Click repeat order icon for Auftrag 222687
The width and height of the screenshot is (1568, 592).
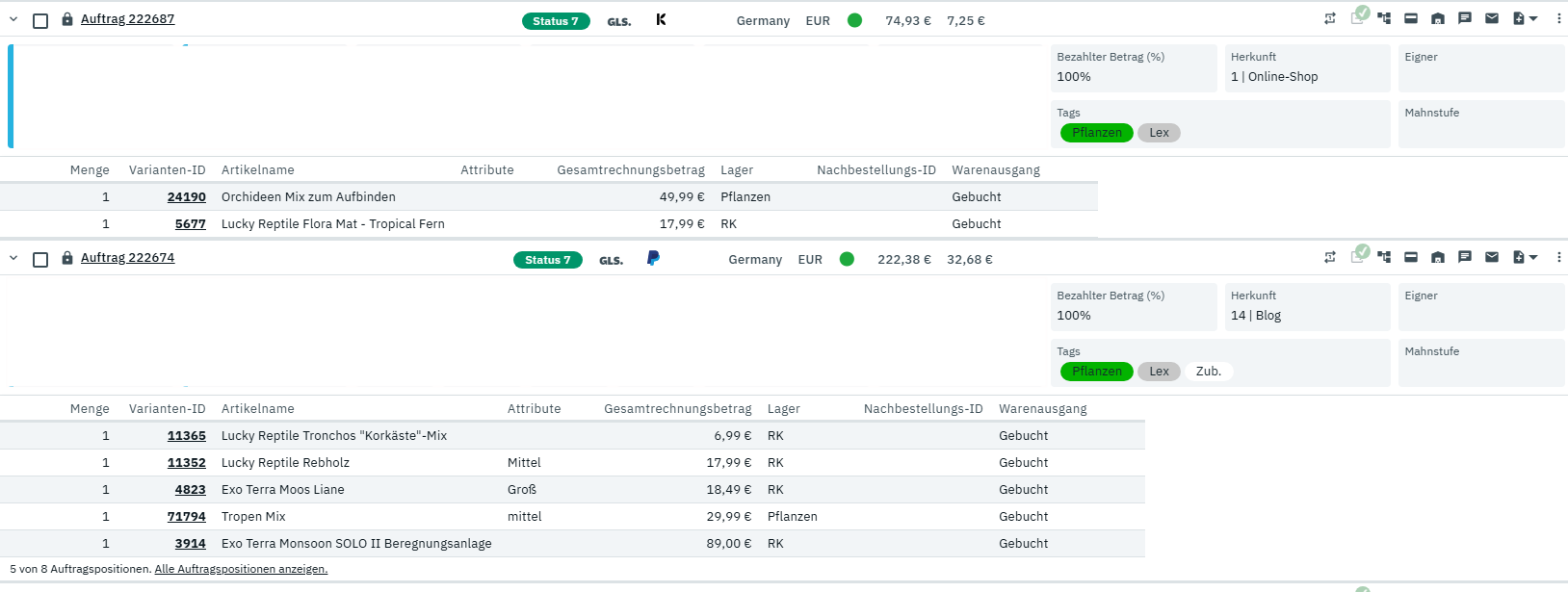(x=1330, y=18)
